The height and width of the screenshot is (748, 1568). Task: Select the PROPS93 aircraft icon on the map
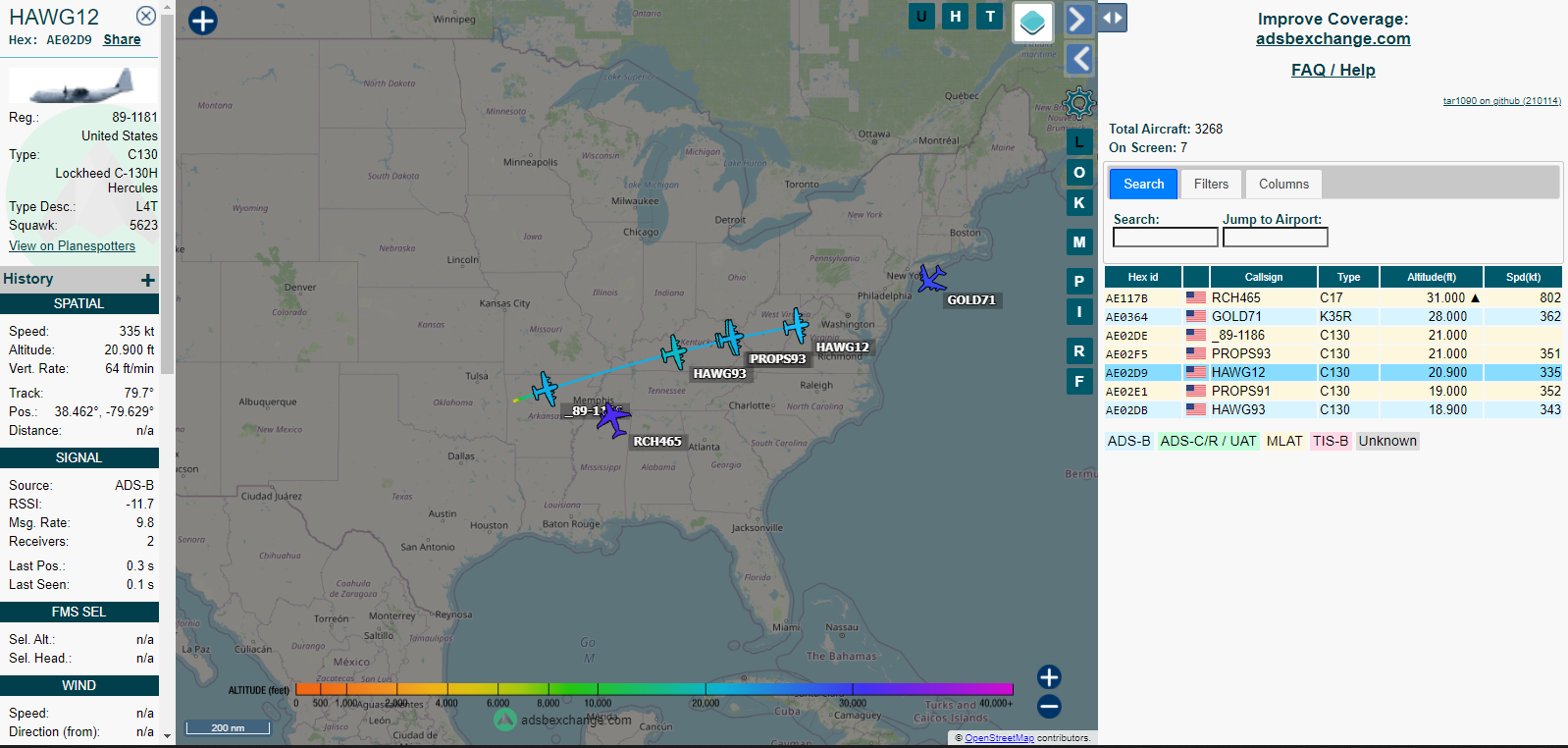[x=729, y=337]
